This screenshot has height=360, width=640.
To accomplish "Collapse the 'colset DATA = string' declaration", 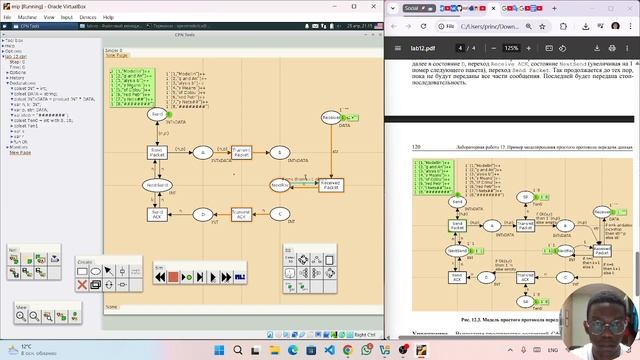I will click(12, 93).
